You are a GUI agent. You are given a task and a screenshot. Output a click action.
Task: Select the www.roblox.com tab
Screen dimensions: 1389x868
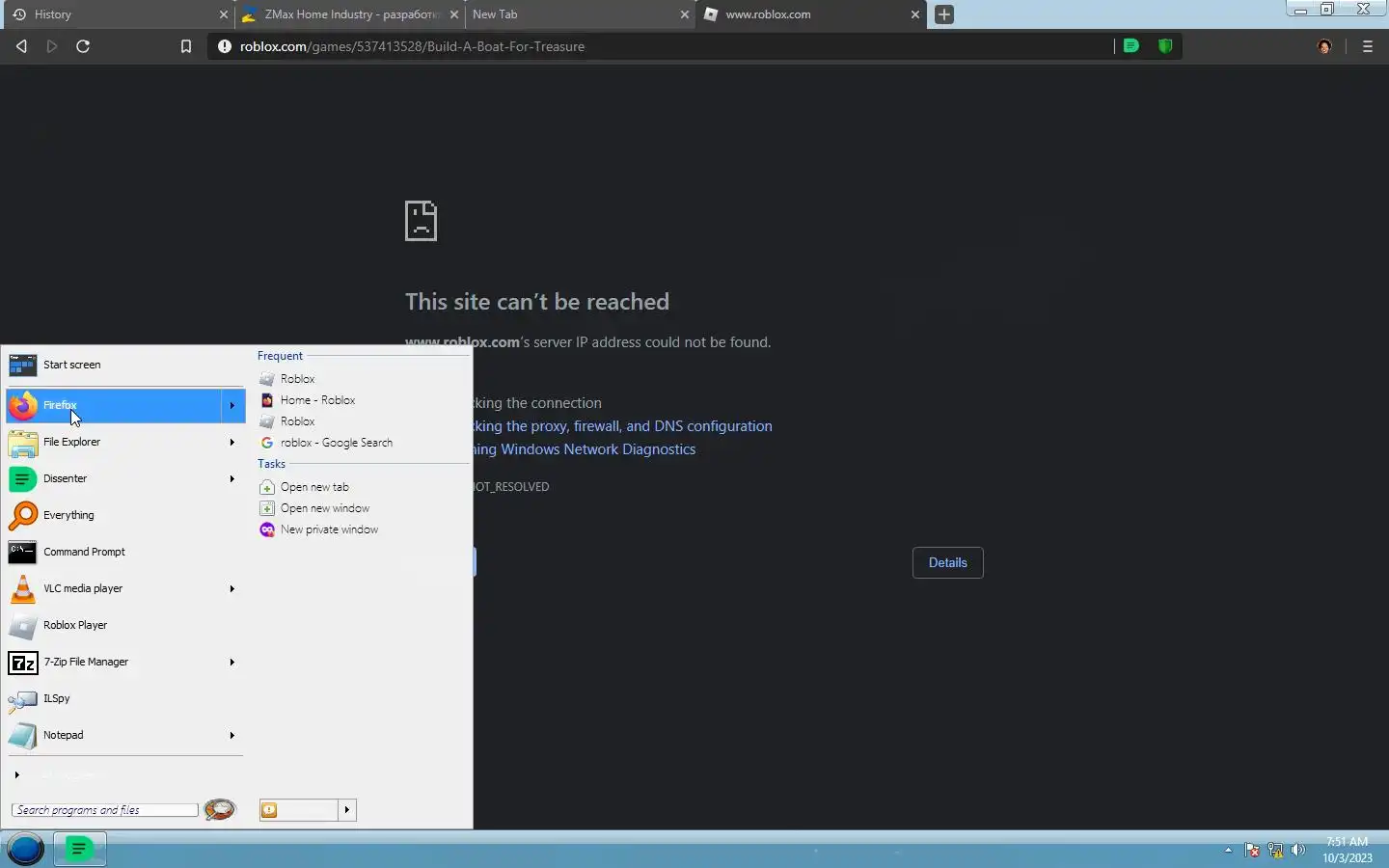(x=812, y=14)
